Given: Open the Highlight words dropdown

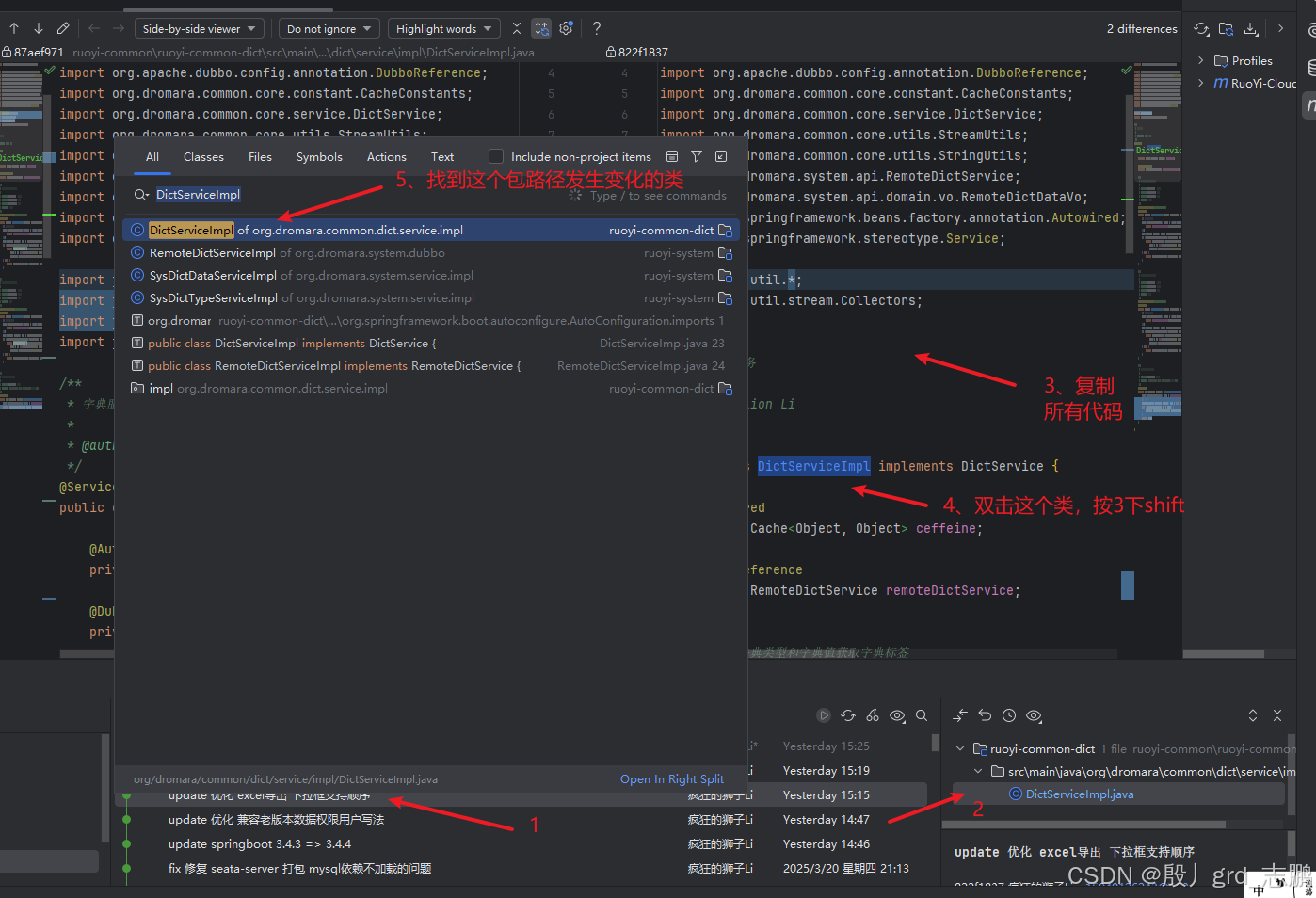Looking at the screenshot, I should pyautogui.click(x=444, y=29).
